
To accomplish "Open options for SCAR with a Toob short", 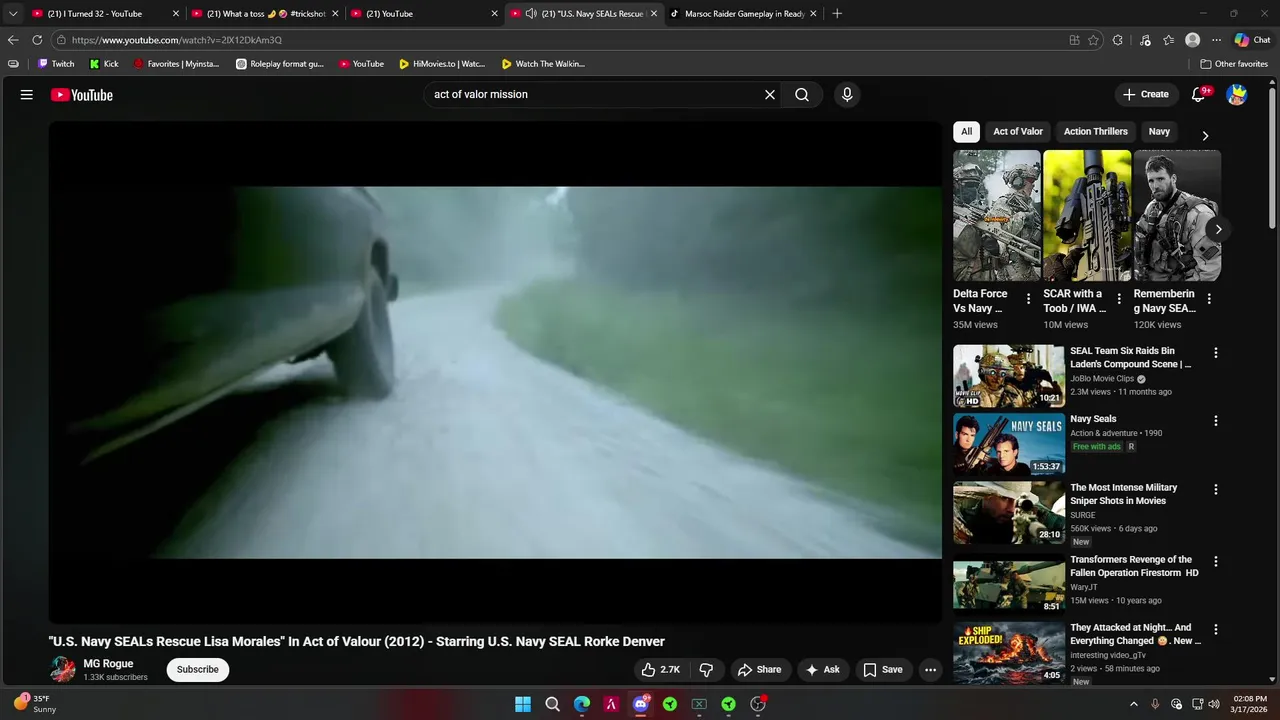I will coord(1118,299).
